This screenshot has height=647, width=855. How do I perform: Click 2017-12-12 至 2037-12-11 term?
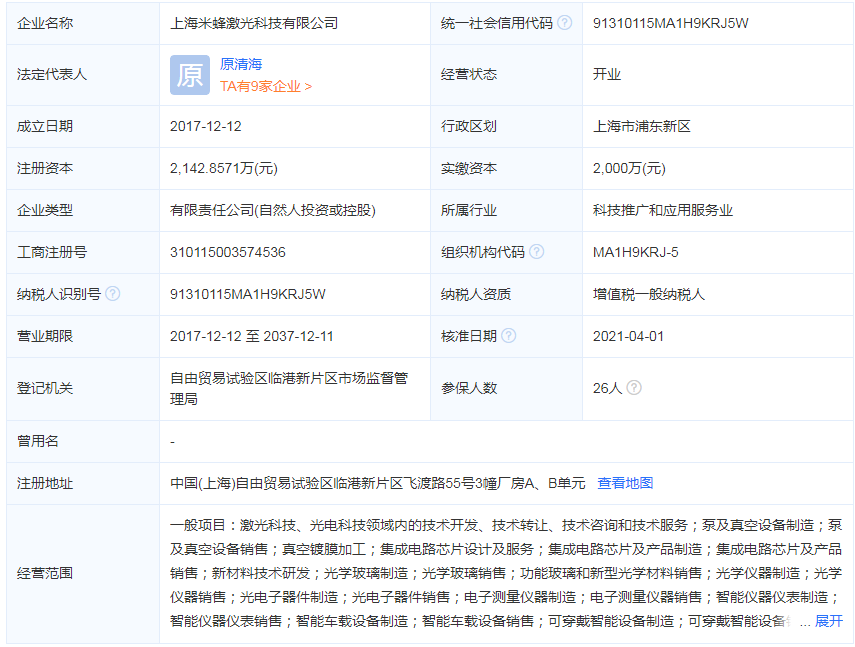pos(251,336)
